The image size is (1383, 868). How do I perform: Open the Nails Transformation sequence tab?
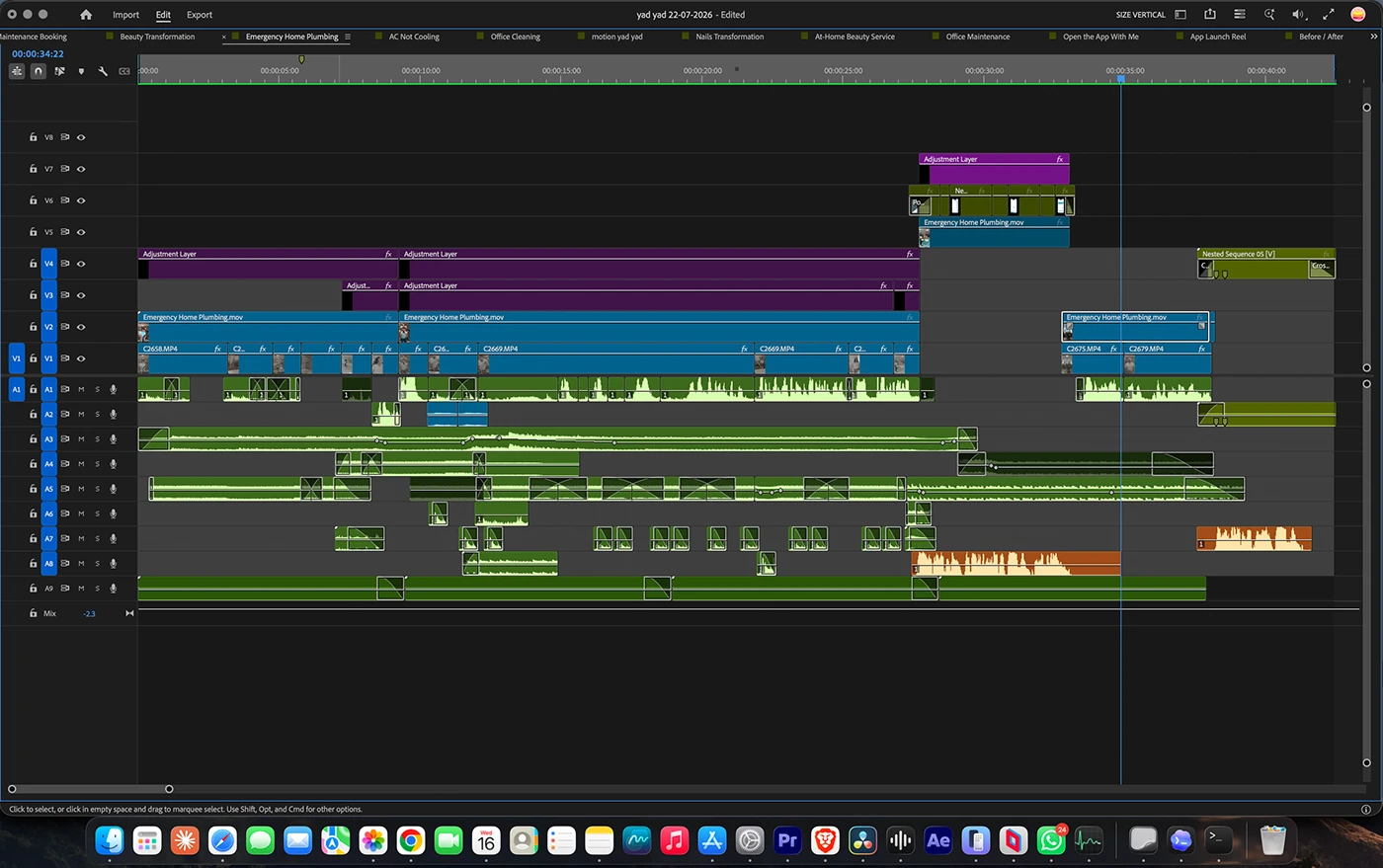[729, 37]
